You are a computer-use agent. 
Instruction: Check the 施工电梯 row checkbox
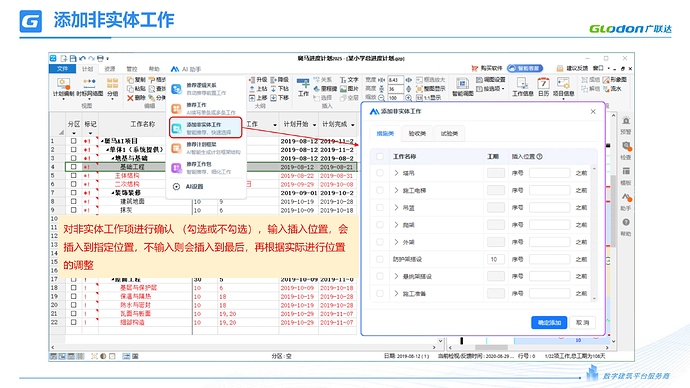point(379,190)
